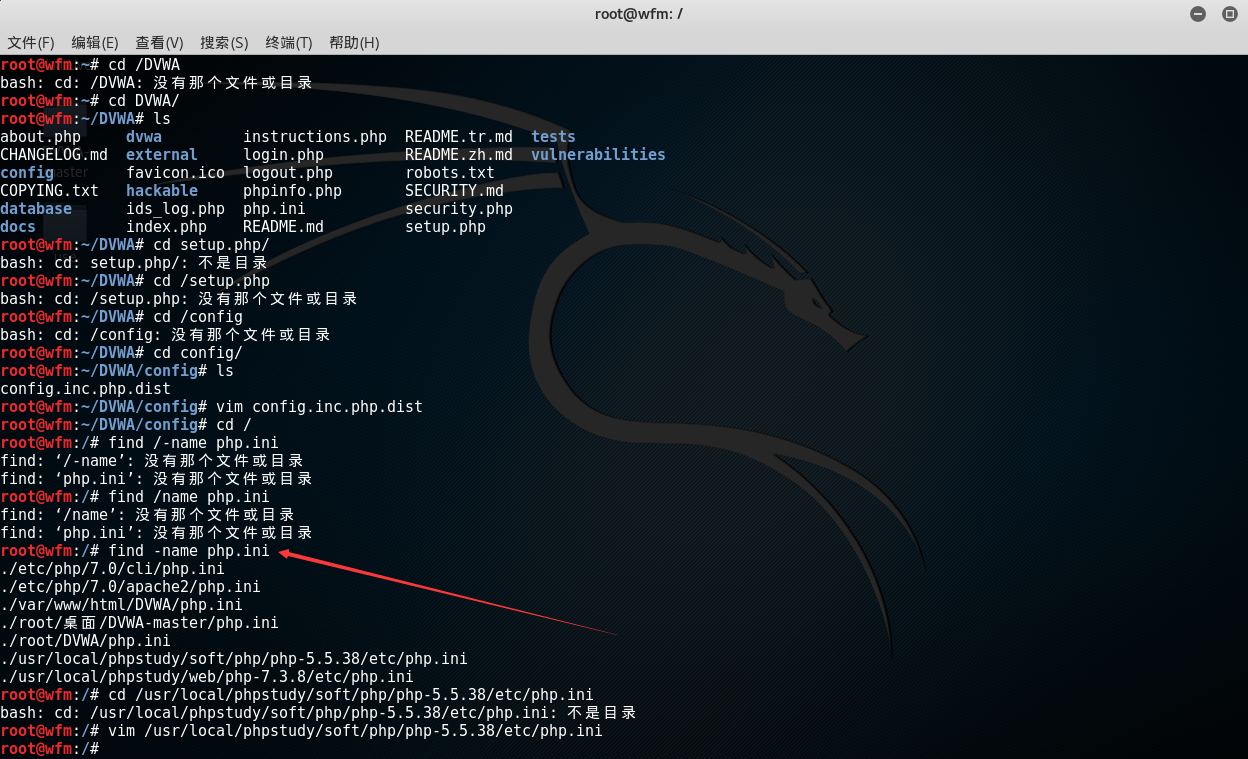
Task: Open the 编辑(E) menu
Action: point(93,43)
